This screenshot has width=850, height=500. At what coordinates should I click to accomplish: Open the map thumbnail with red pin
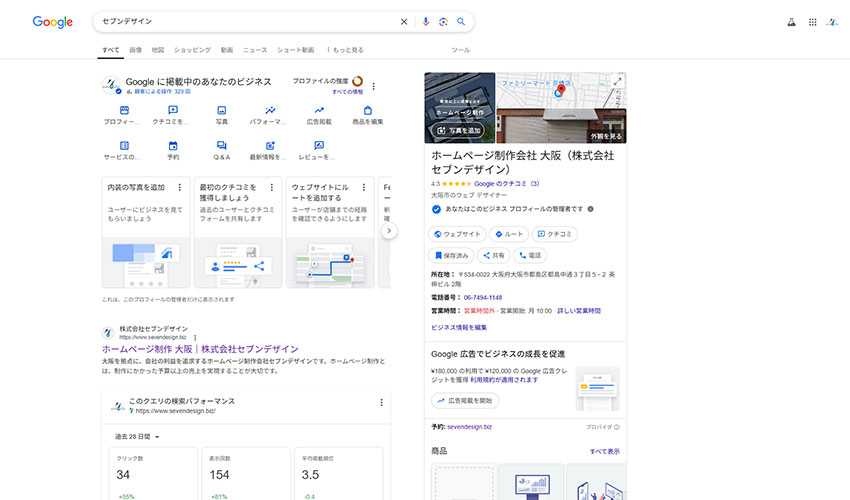[561, 90]
